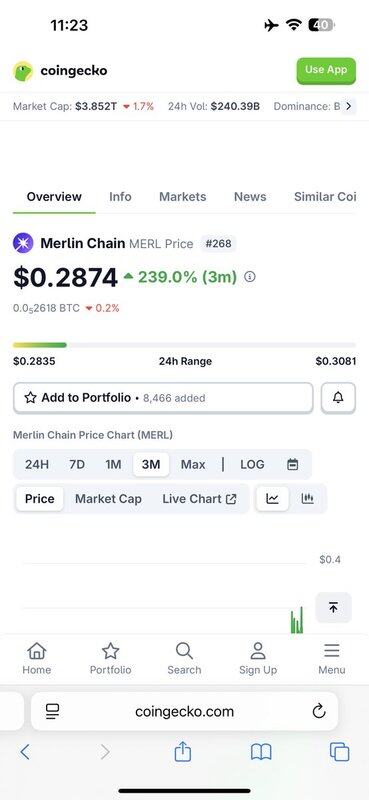Tap the 24h Range progress bar
Screen dimensions: 369x800
[184, 345]
